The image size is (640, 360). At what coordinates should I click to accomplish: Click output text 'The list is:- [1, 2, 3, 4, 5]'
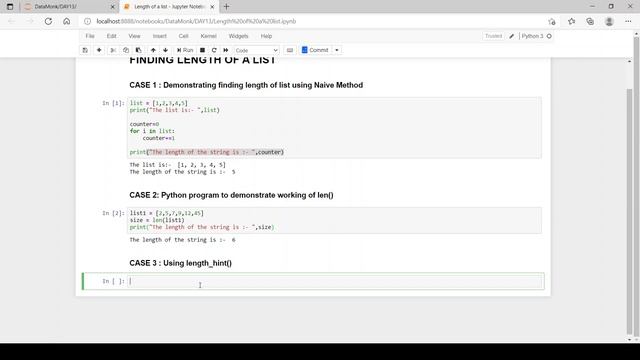point(178,165)
